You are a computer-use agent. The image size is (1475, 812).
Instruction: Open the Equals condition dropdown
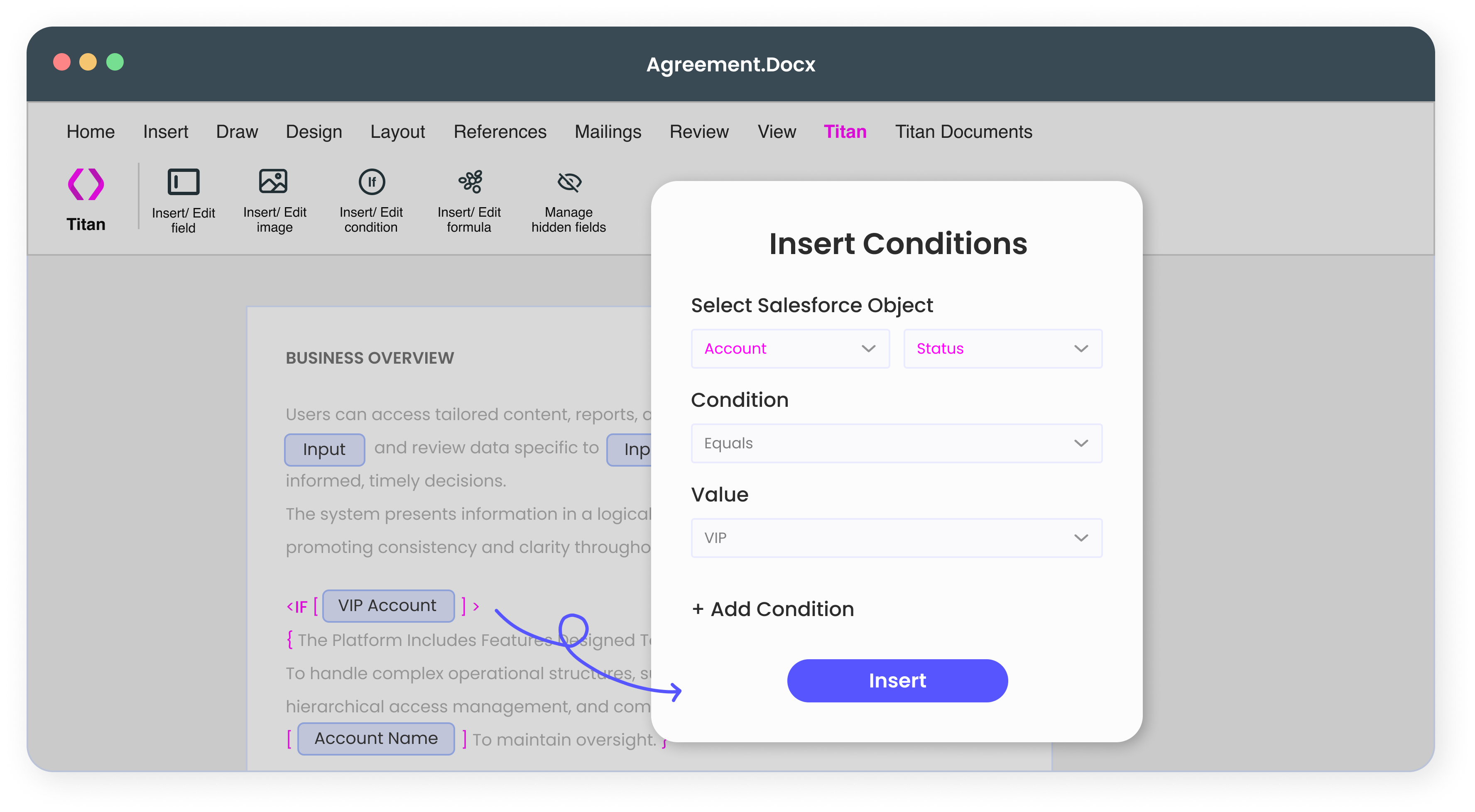(x=896, y=443)
